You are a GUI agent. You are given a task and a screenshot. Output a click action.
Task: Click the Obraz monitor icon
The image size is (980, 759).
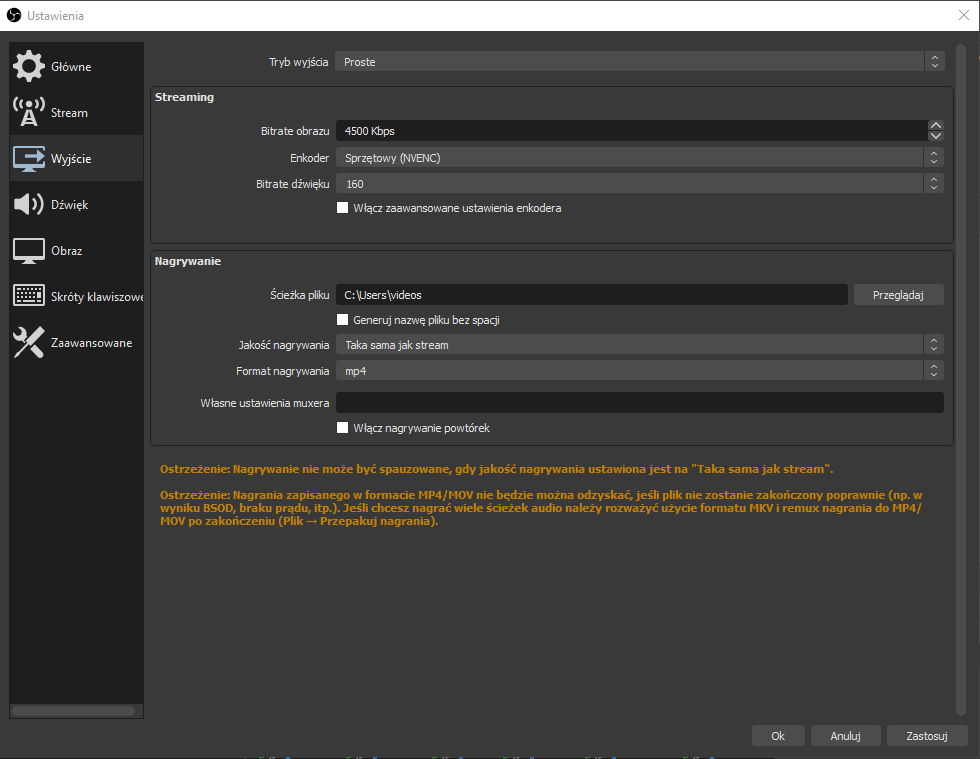pyautogui.click(x=28, y=250)
